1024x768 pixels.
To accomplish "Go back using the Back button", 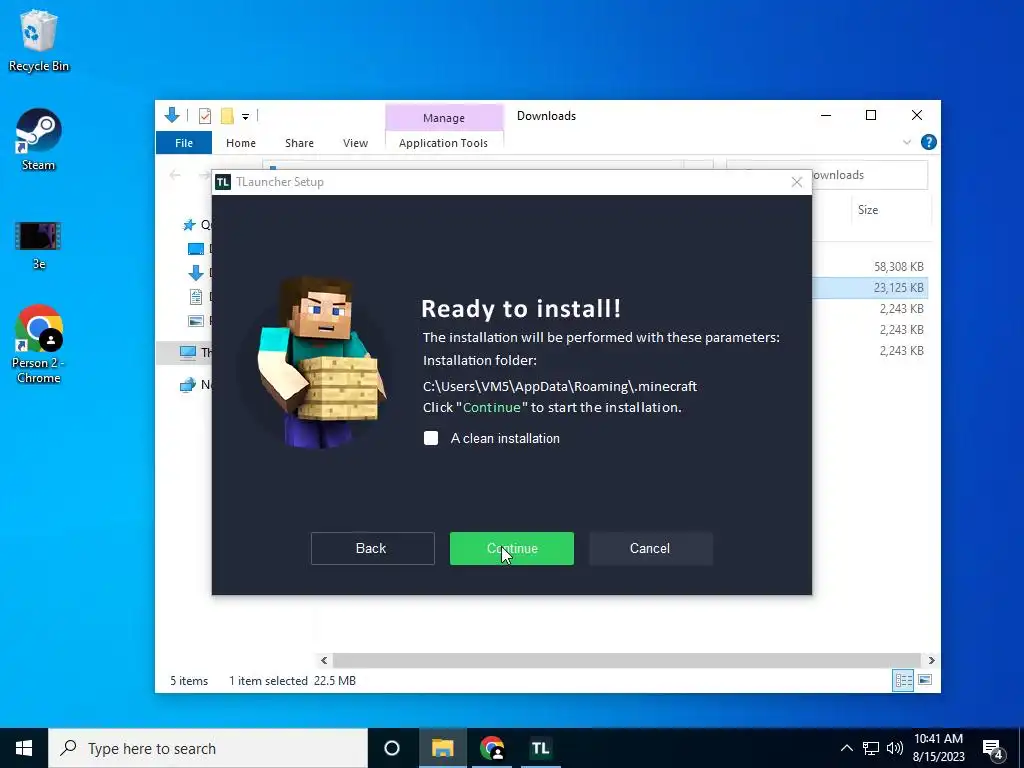I will [x=372, y=549].
